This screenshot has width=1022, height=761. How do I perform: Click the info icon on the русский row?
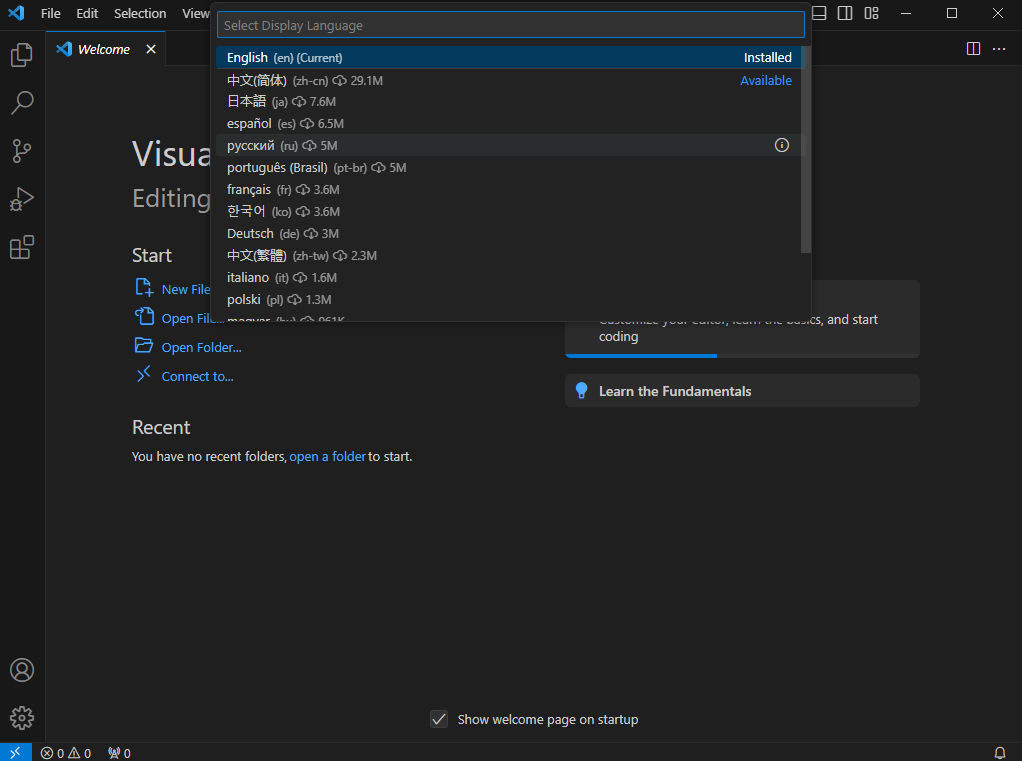coord(781,145)
